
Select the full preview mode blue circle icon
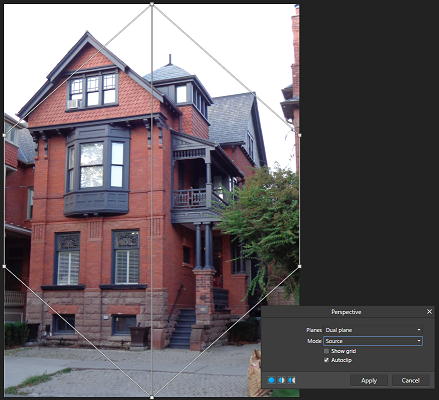[272, 380]
